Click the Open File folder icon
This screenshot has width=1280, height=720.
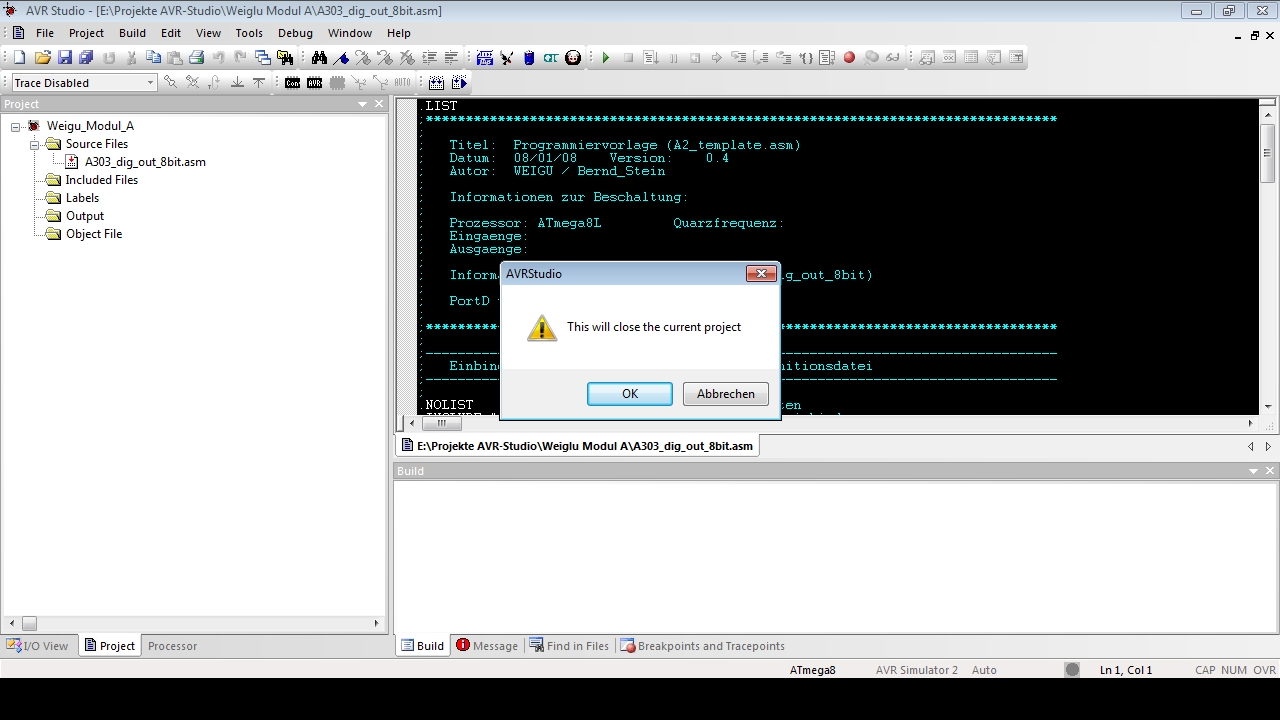click(x=43, y=58)
